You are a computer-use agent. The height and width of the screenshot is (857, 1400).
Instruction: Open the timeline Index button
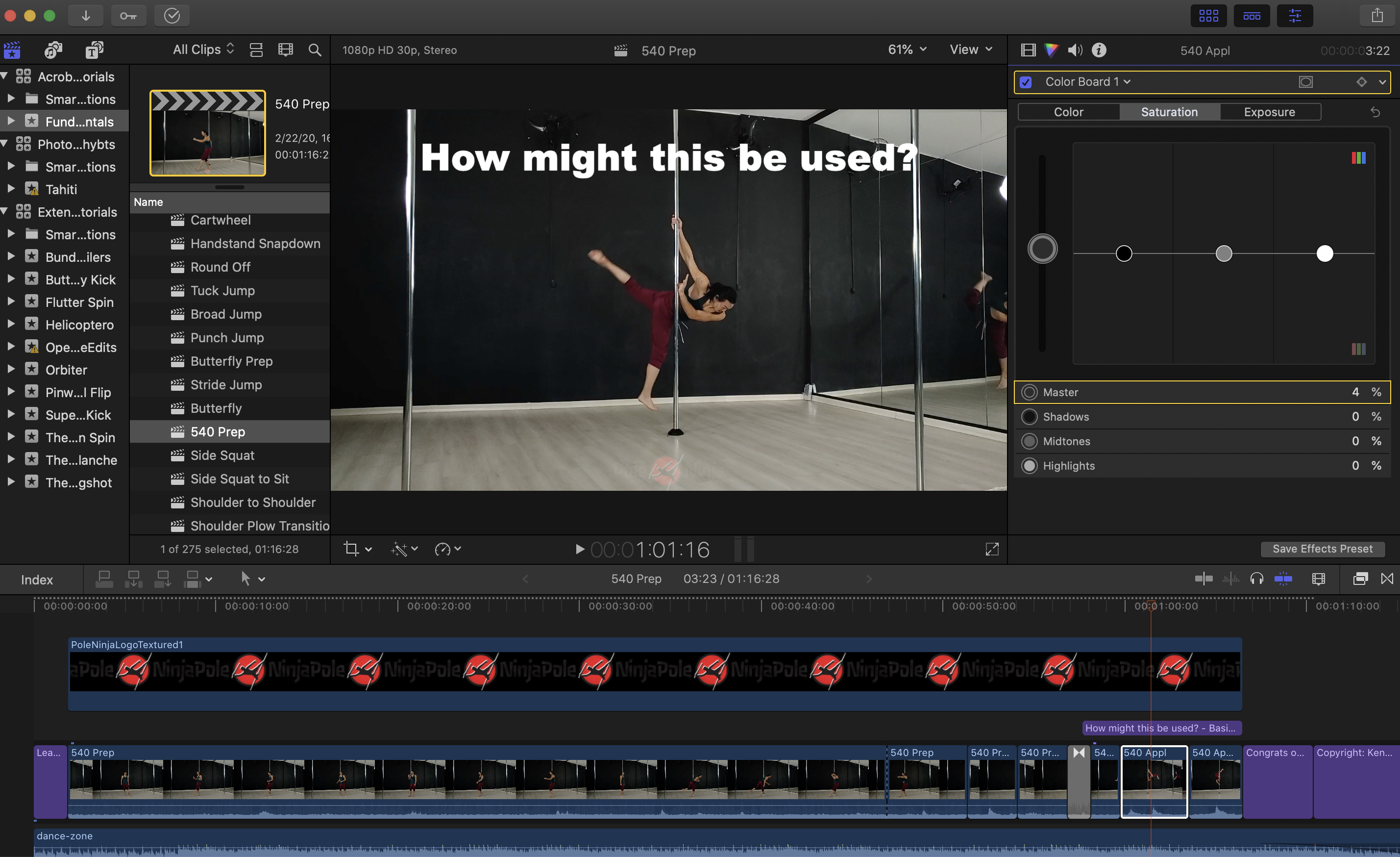(x=37, y=580)
